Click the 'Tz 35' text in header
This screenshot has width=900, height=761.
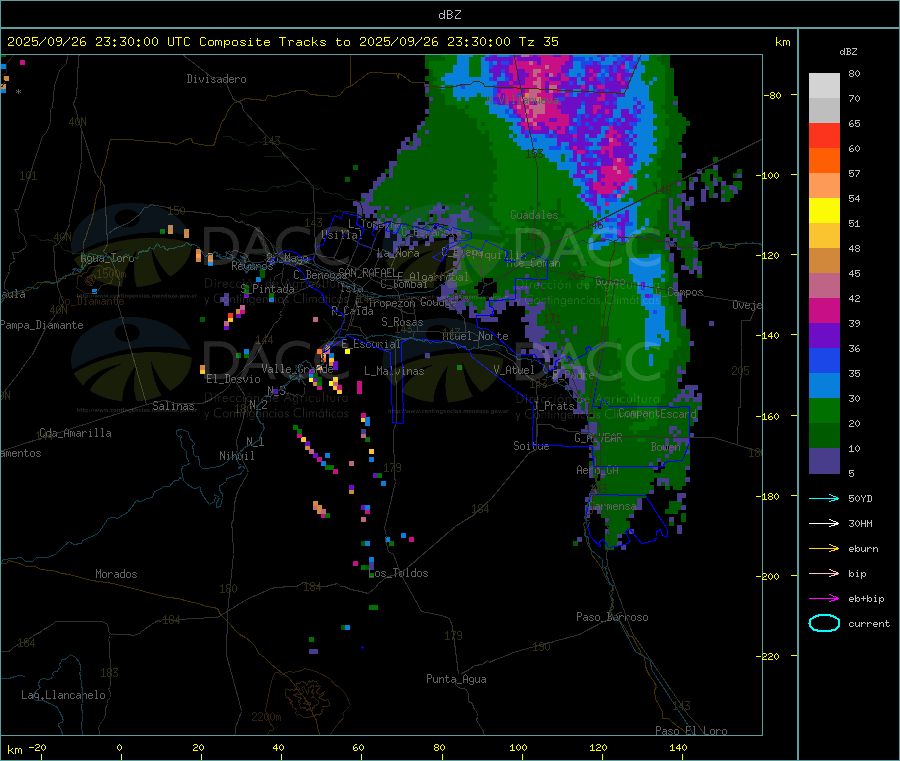(x=538, y=42)
